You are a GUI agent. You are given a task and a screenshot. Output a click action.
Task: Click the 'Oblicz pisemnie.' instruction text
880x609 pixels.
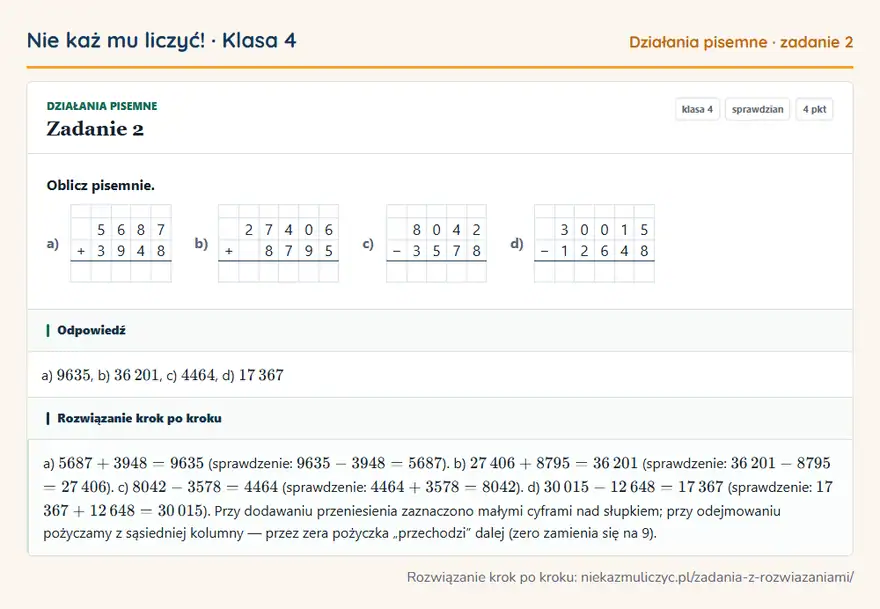(100, 185)
